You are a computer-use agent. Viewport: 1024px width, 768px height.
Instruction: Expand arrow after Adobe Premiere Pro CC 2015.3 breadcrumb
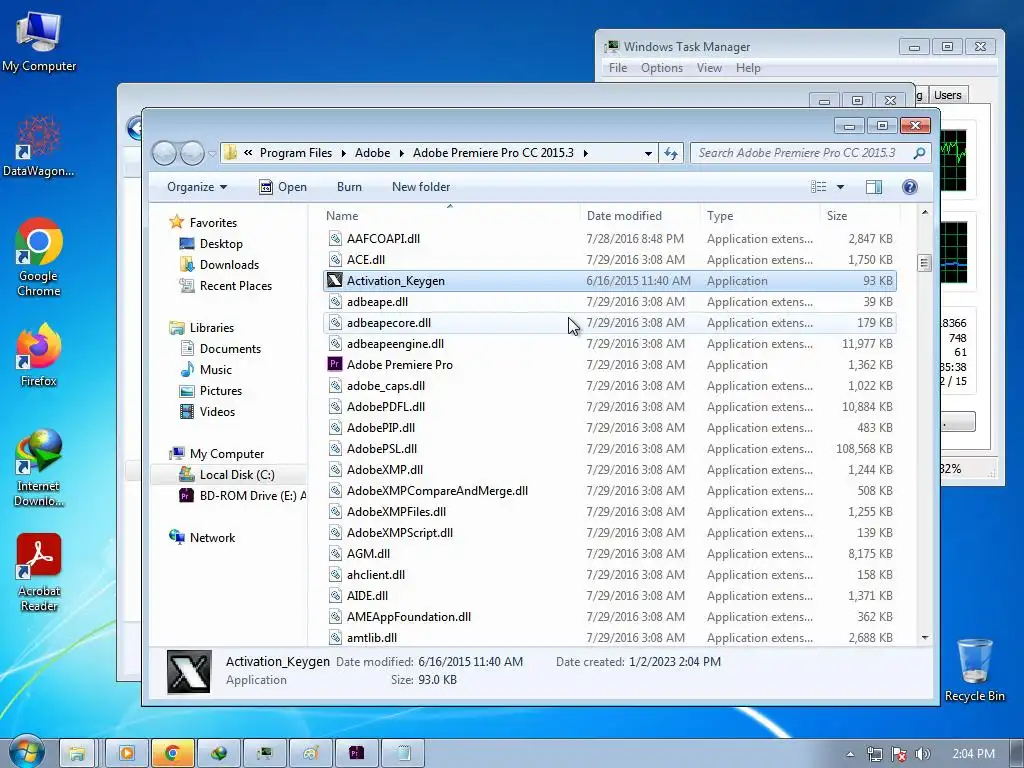pos(585,153)
